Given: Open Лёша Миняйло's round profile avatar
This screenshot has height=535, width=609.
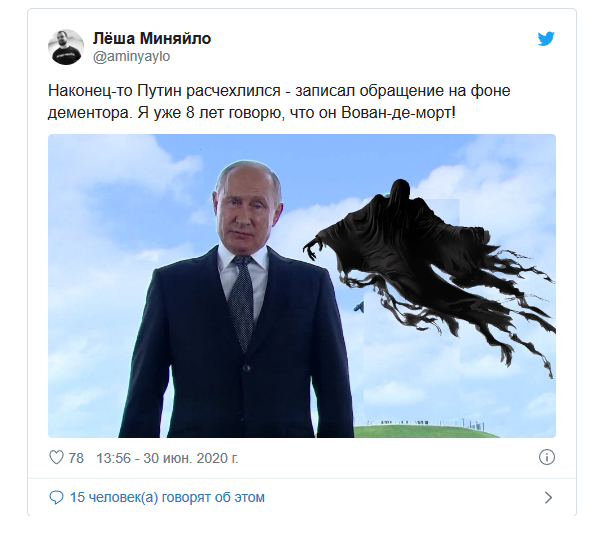Looking at the screenshot, I should point(66,47).
